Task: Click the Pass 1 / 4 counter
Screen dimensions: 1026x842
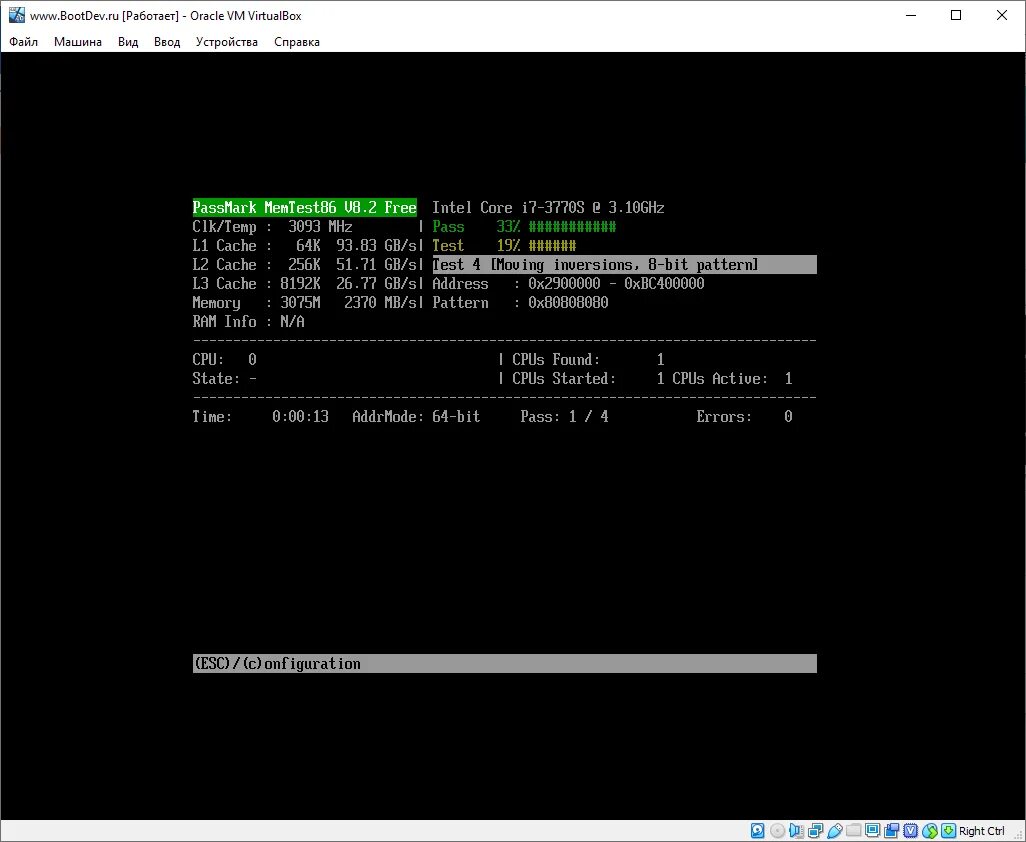Action: pos(564,416)
